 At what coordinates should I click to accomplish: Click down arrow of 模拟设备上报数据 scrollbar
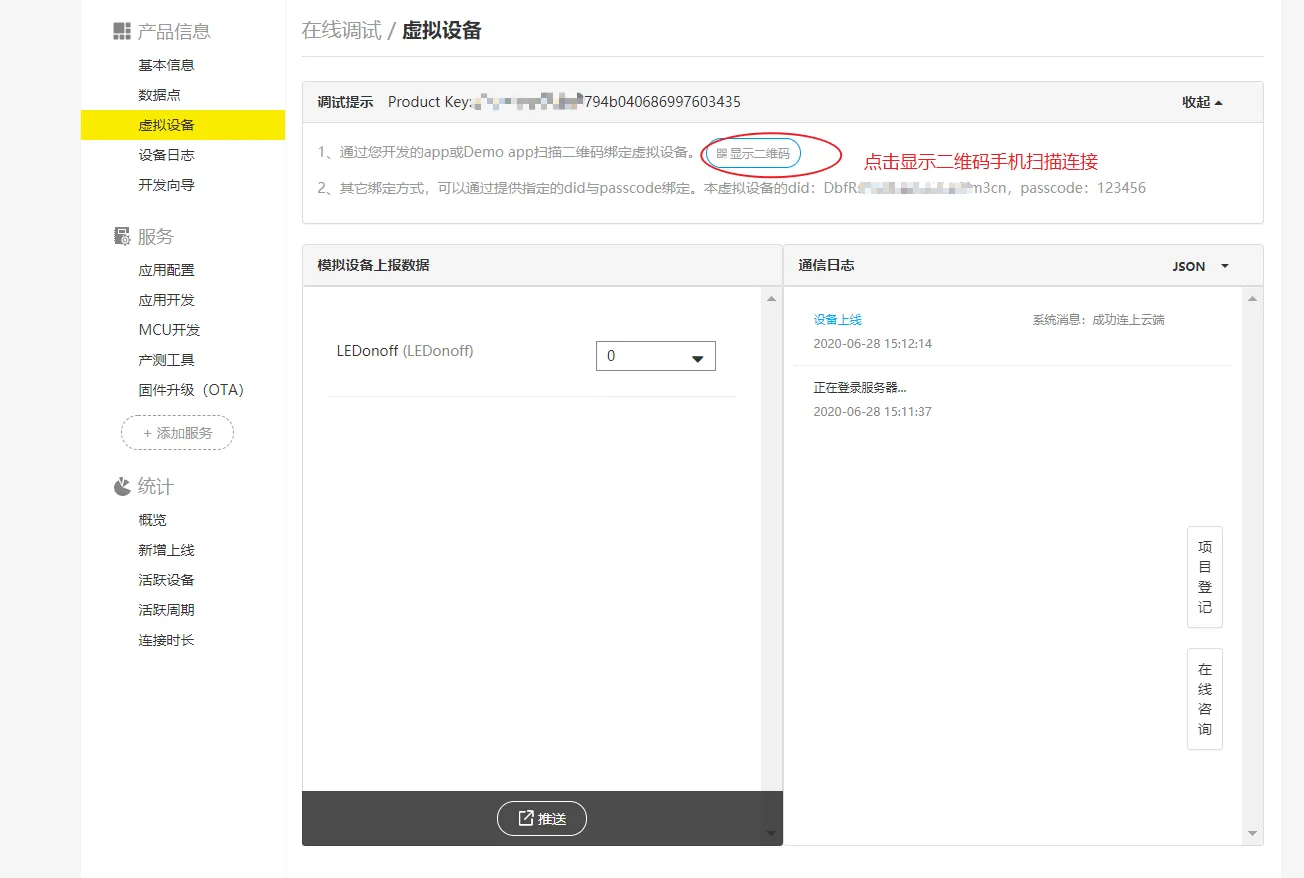771,833
